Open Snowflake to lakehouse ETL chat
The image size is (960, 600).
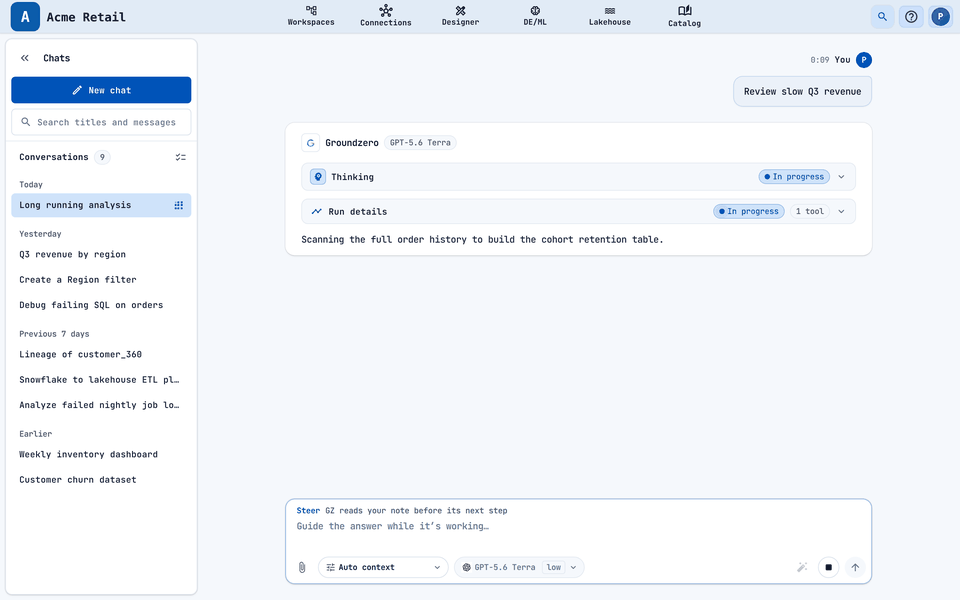click(101, 380)
